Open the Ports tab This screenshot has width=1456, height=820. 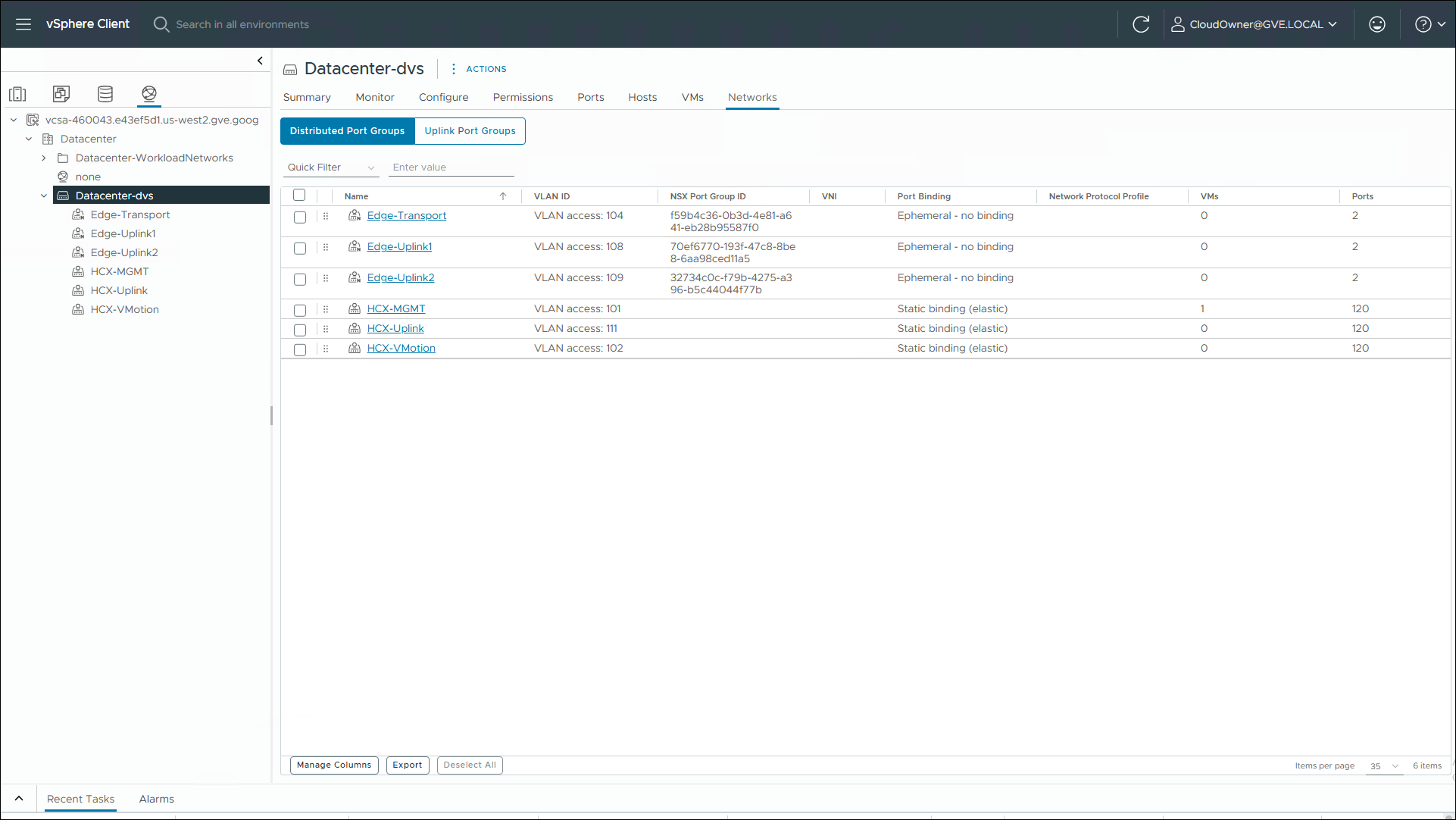point(591,97)
